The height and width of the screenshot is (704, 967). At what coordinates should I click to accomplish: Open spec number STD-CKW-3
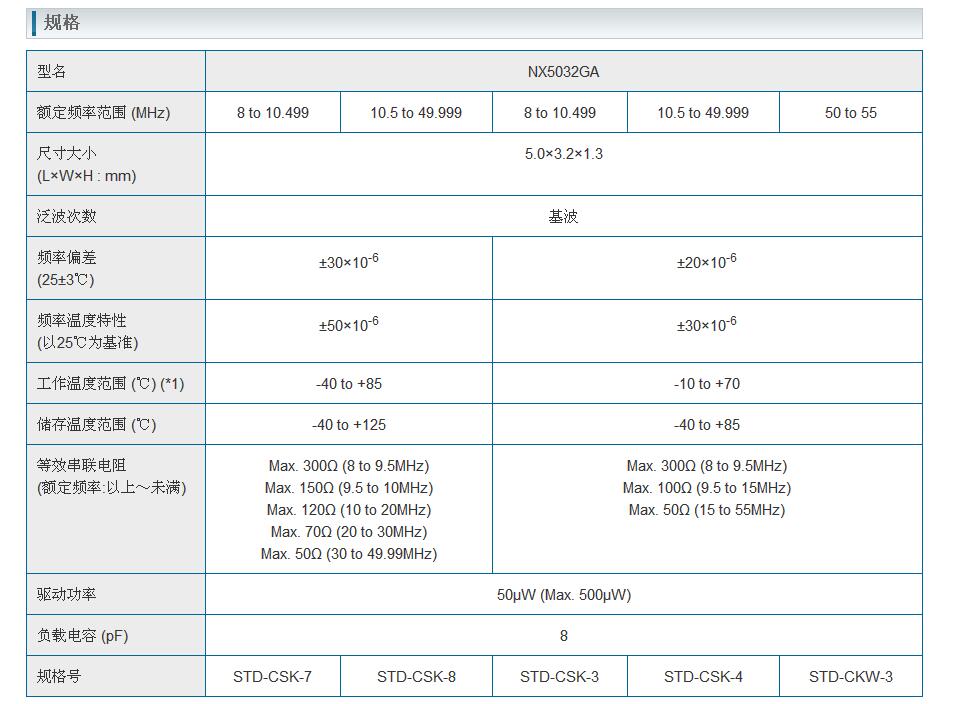click(x=850, y=677)
